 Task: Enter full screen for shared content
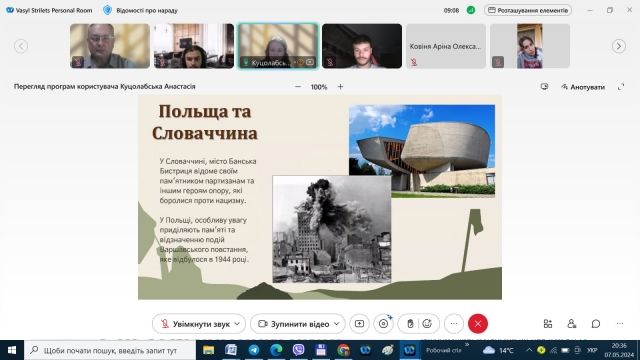(x=621, y=87)
